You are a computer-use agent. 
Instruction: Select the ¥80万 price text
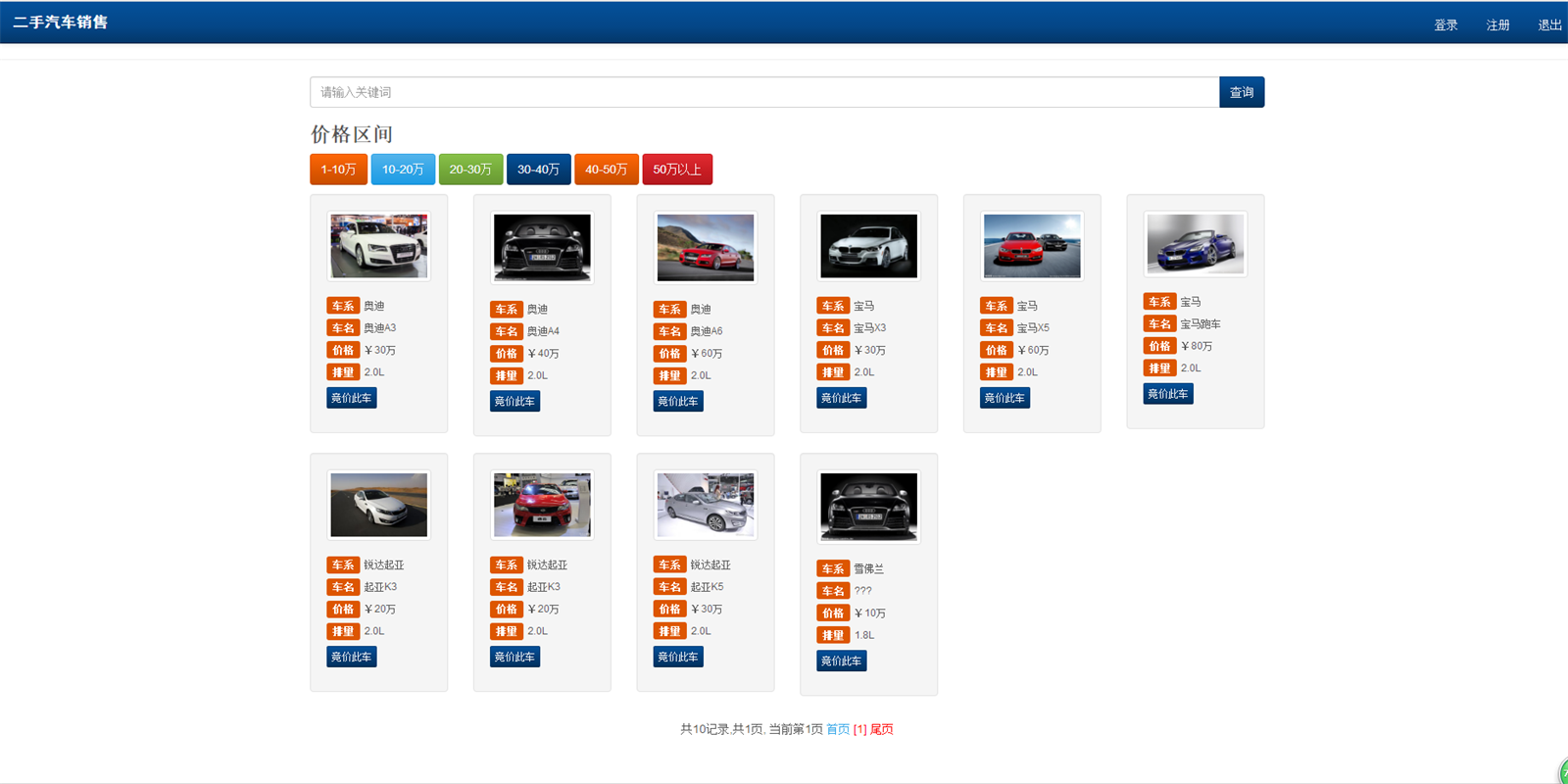pyautogui.click(x=1197, y=346)
